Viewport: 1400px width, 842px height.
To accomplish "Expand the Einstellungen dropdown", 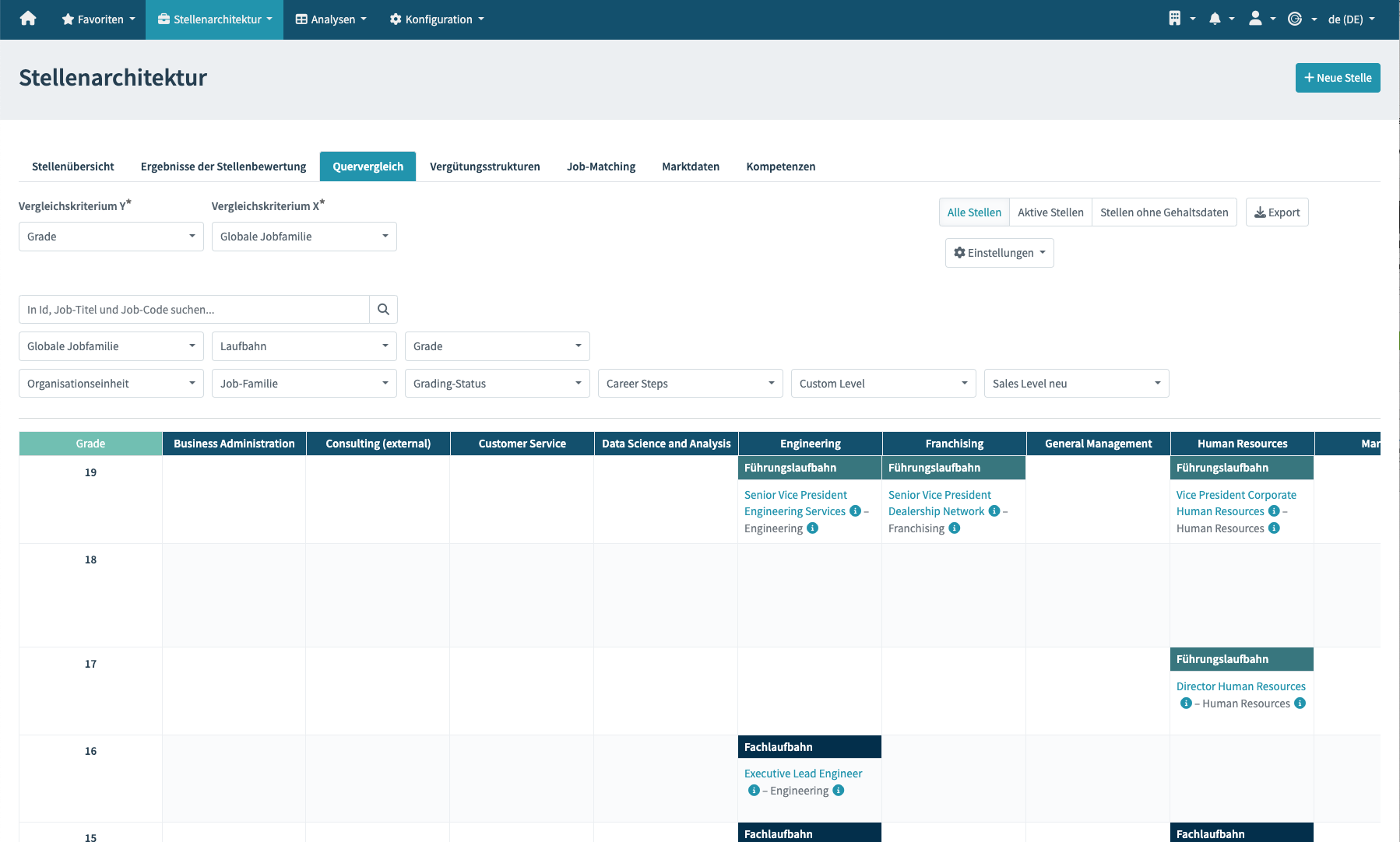I will [x=999, y=253].
